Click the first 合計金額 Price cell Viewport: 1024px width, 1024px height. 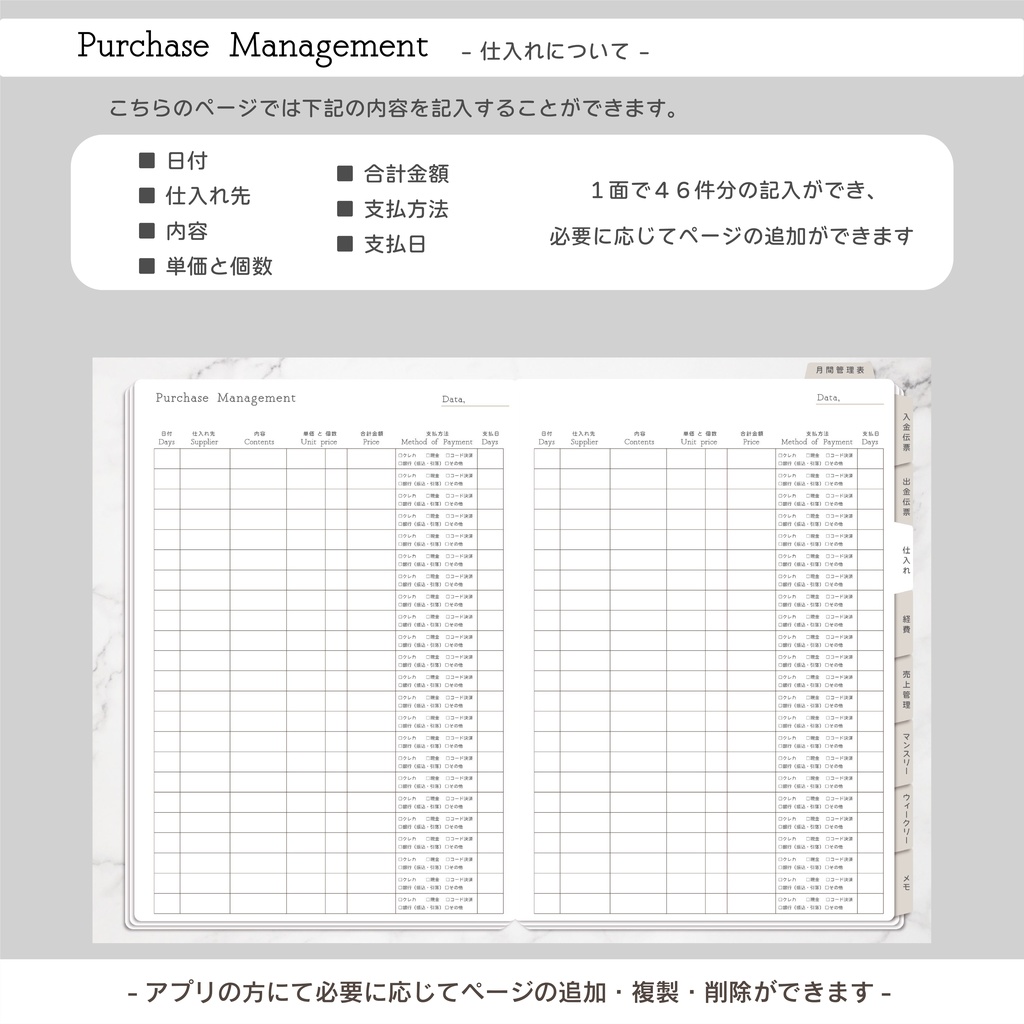(369, 460)
